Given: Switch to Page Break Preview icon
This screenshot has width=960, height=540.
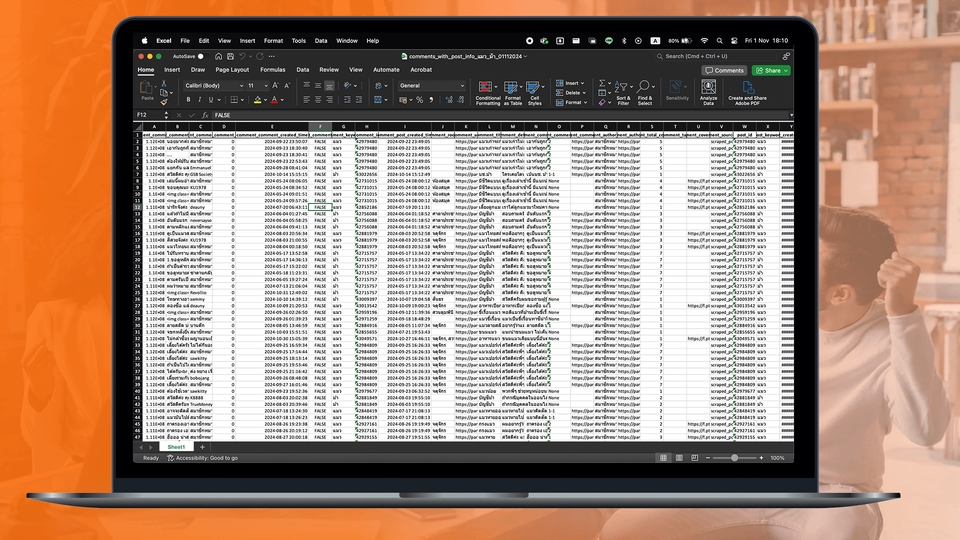Looking at the screenshot, I should pos(694,458).
